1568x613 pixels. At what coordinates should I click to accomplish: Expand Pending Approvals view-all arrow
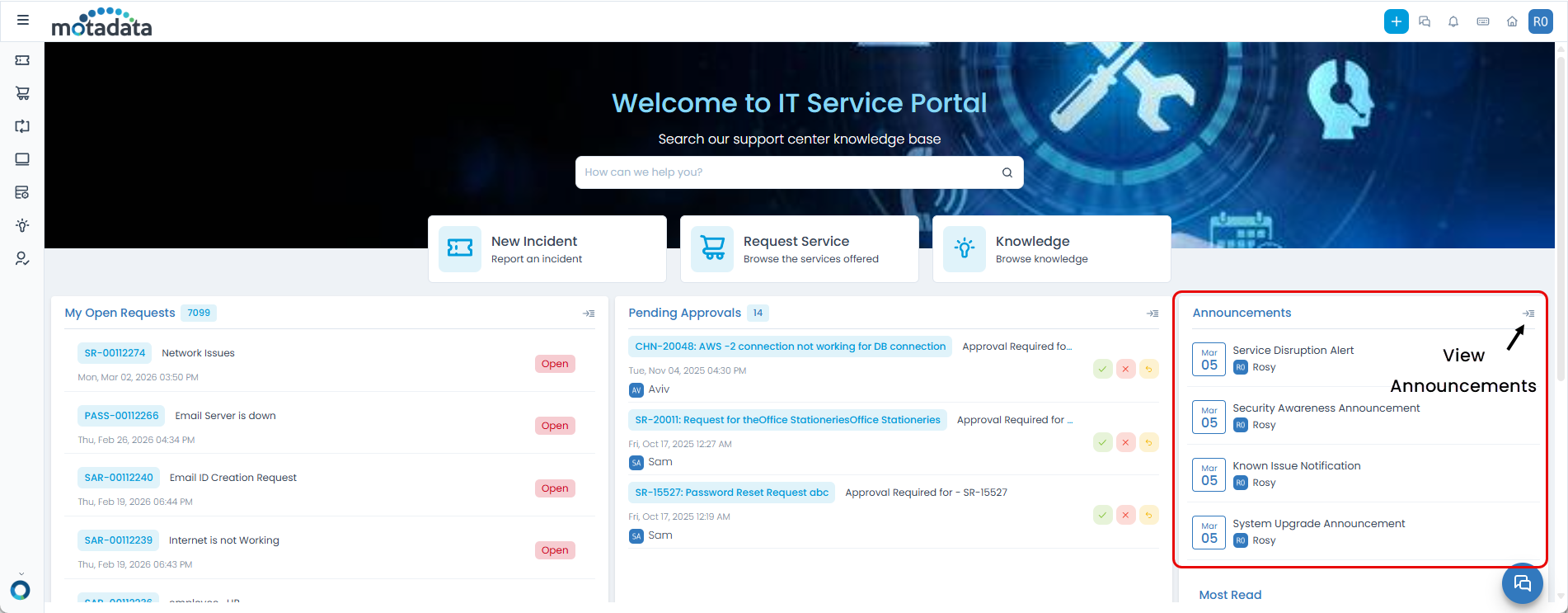click(1153, 314)
